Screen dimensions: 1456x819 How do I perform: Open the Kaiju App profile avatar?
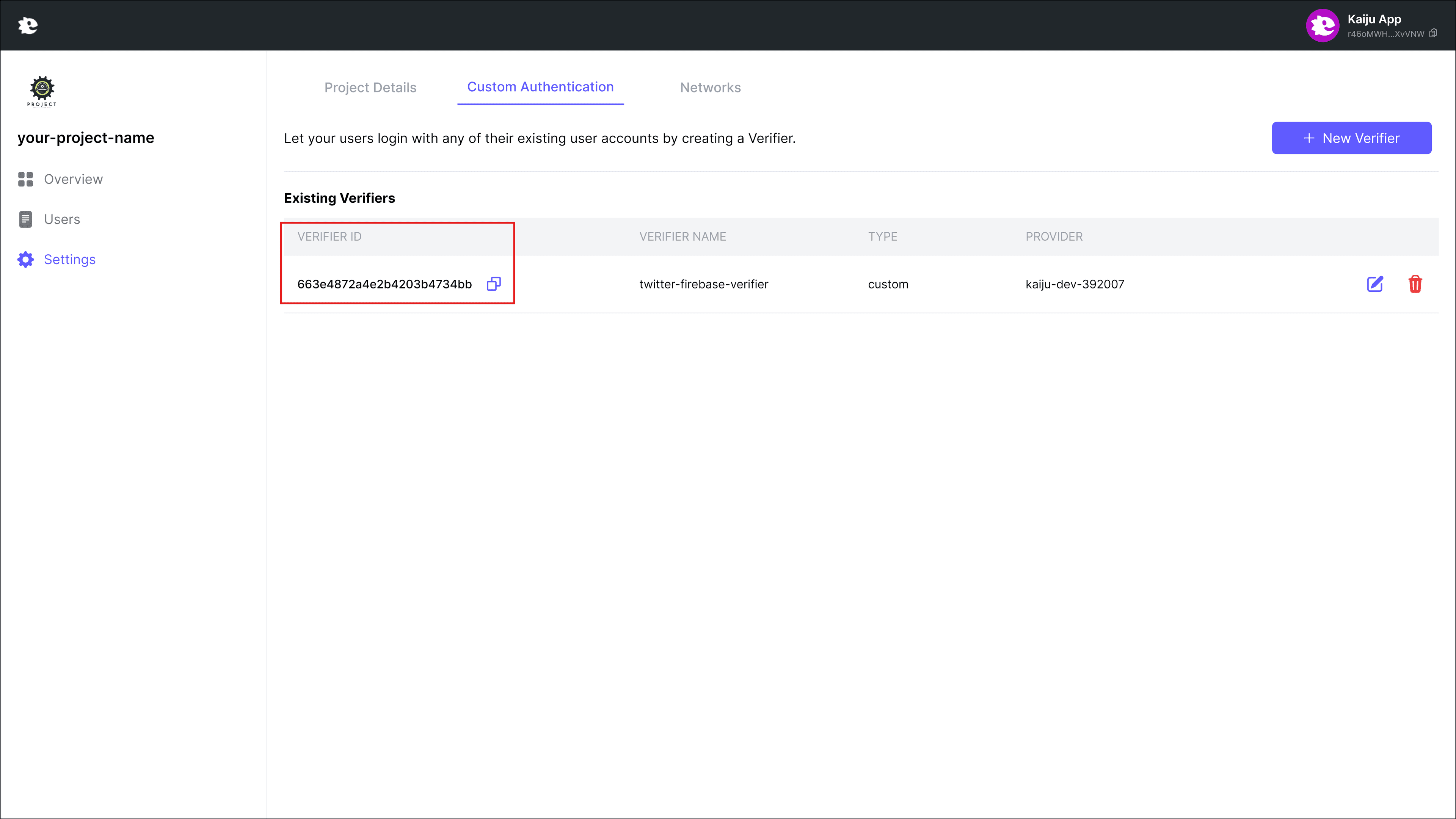[x=1322, y=25]
